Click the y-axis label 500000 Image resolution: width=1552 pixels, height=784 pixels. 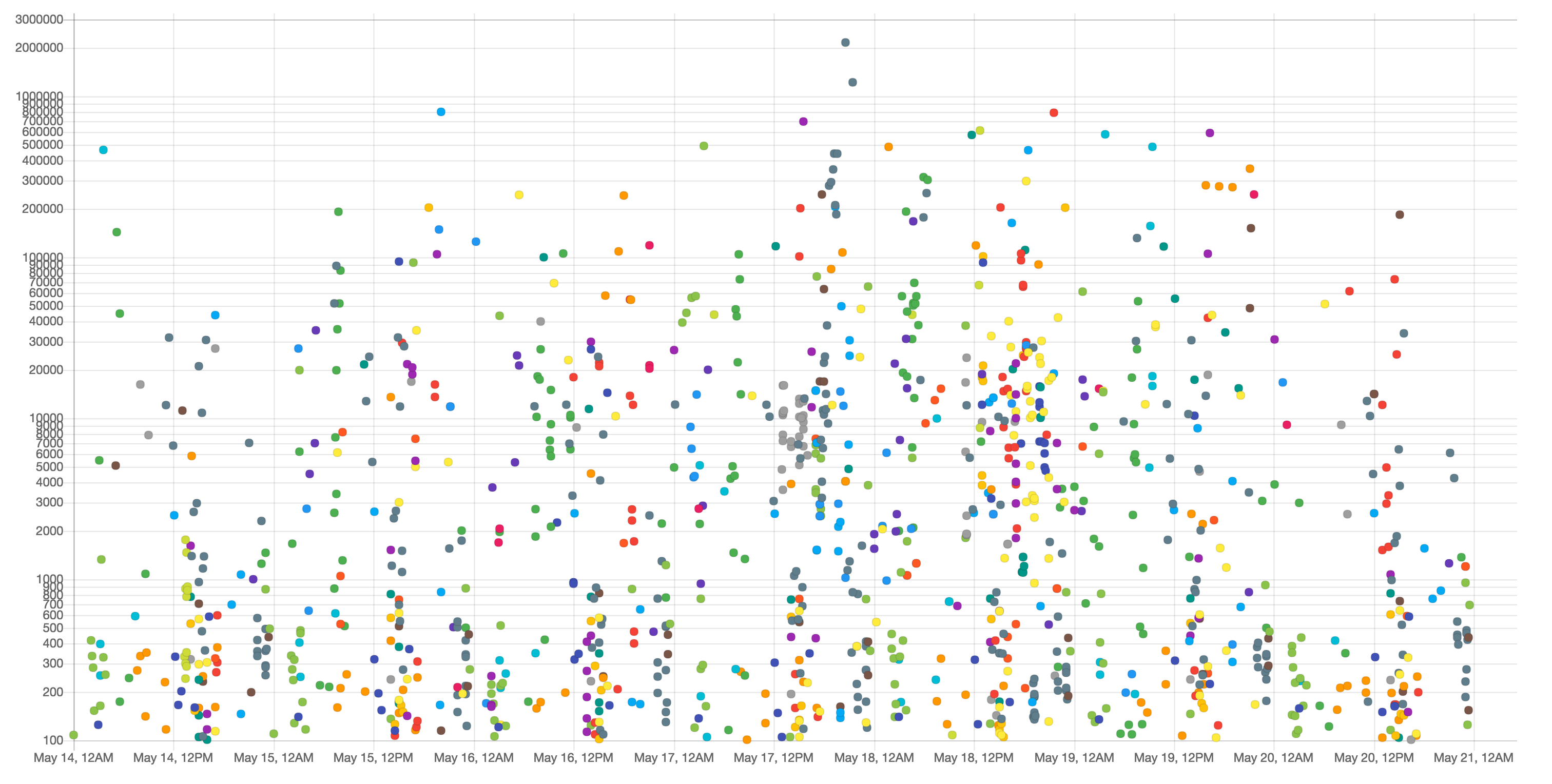click(42, 145)
